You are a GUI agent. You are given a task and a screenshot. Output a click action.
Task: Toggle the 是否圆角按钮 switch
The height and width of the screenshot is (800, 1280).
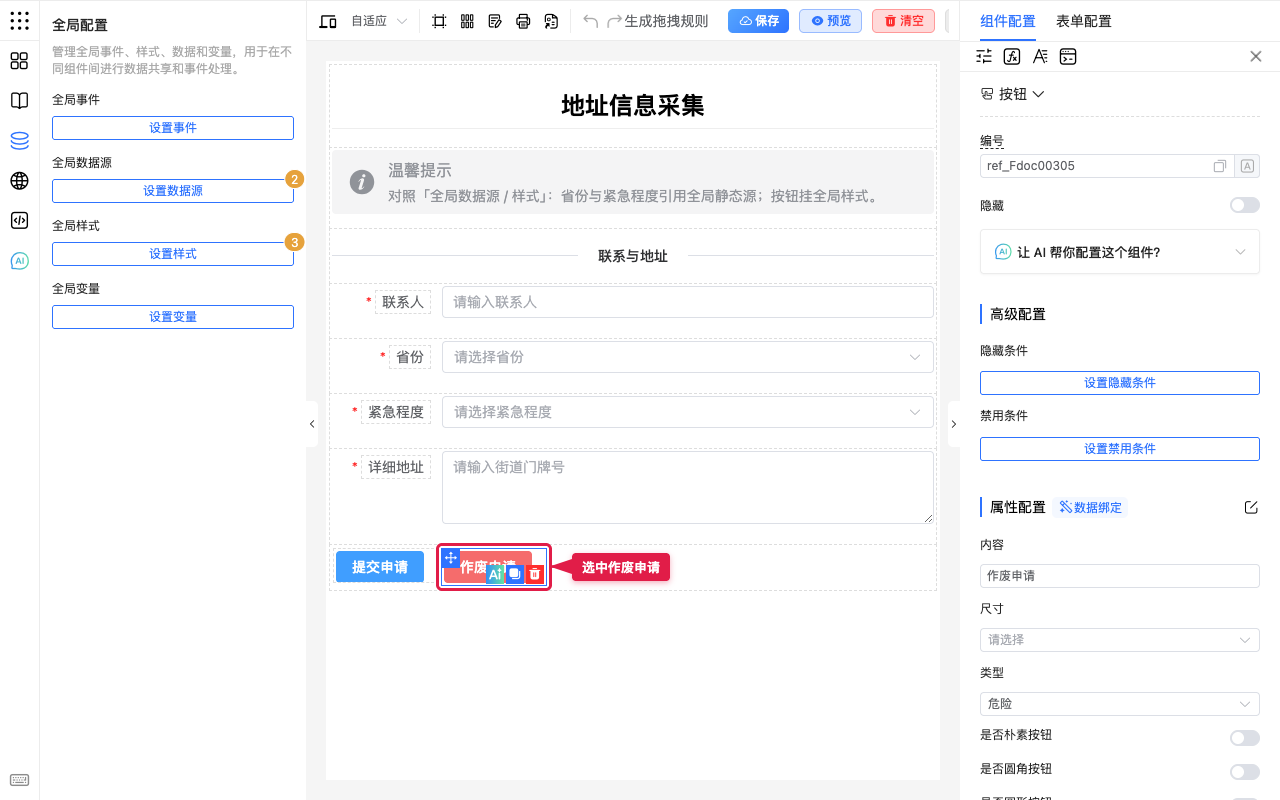(x=1245, y=772)
